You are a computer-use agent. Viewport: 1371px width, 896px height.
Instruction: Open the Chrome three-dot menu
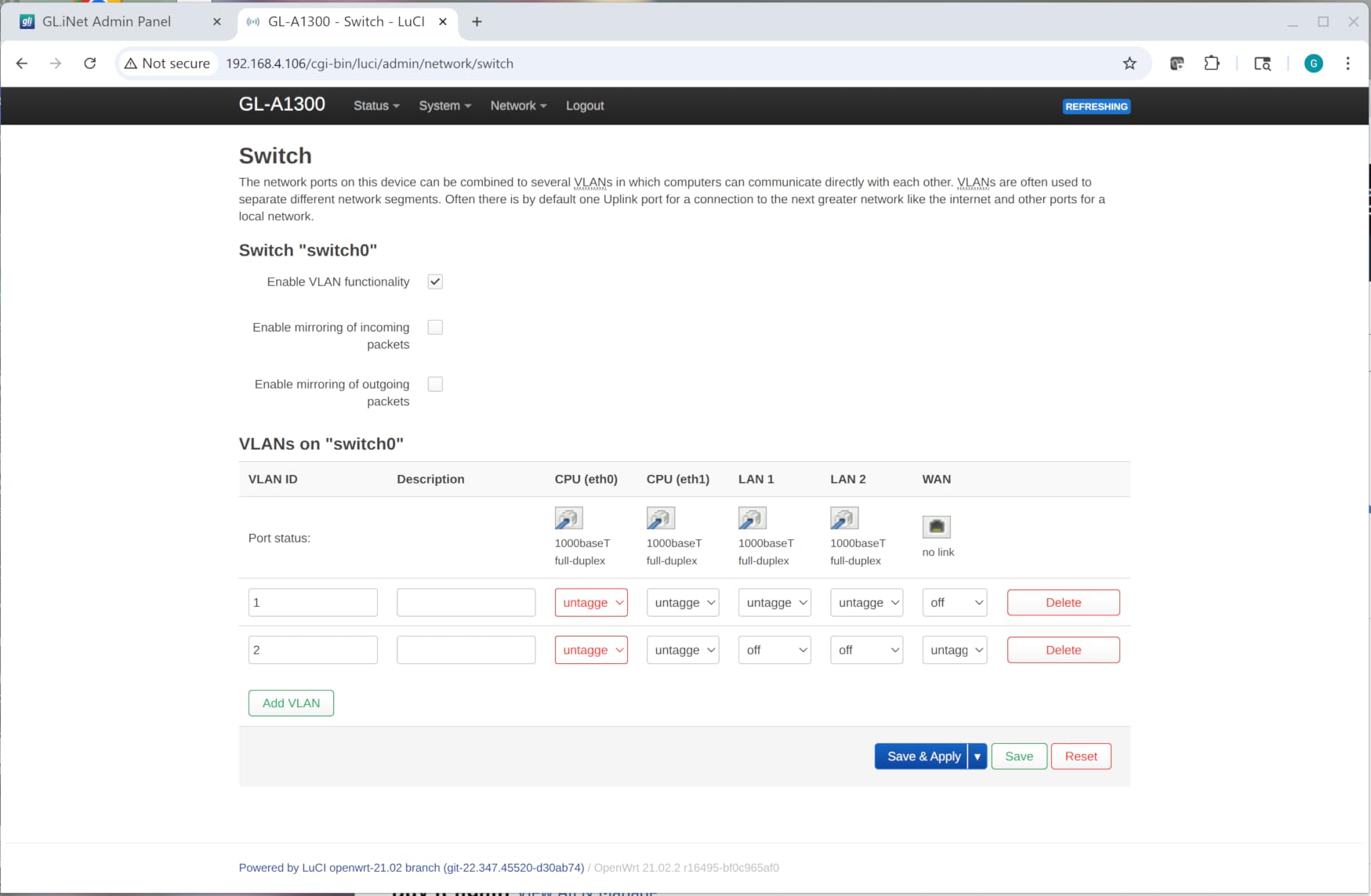click(1348, 63)
